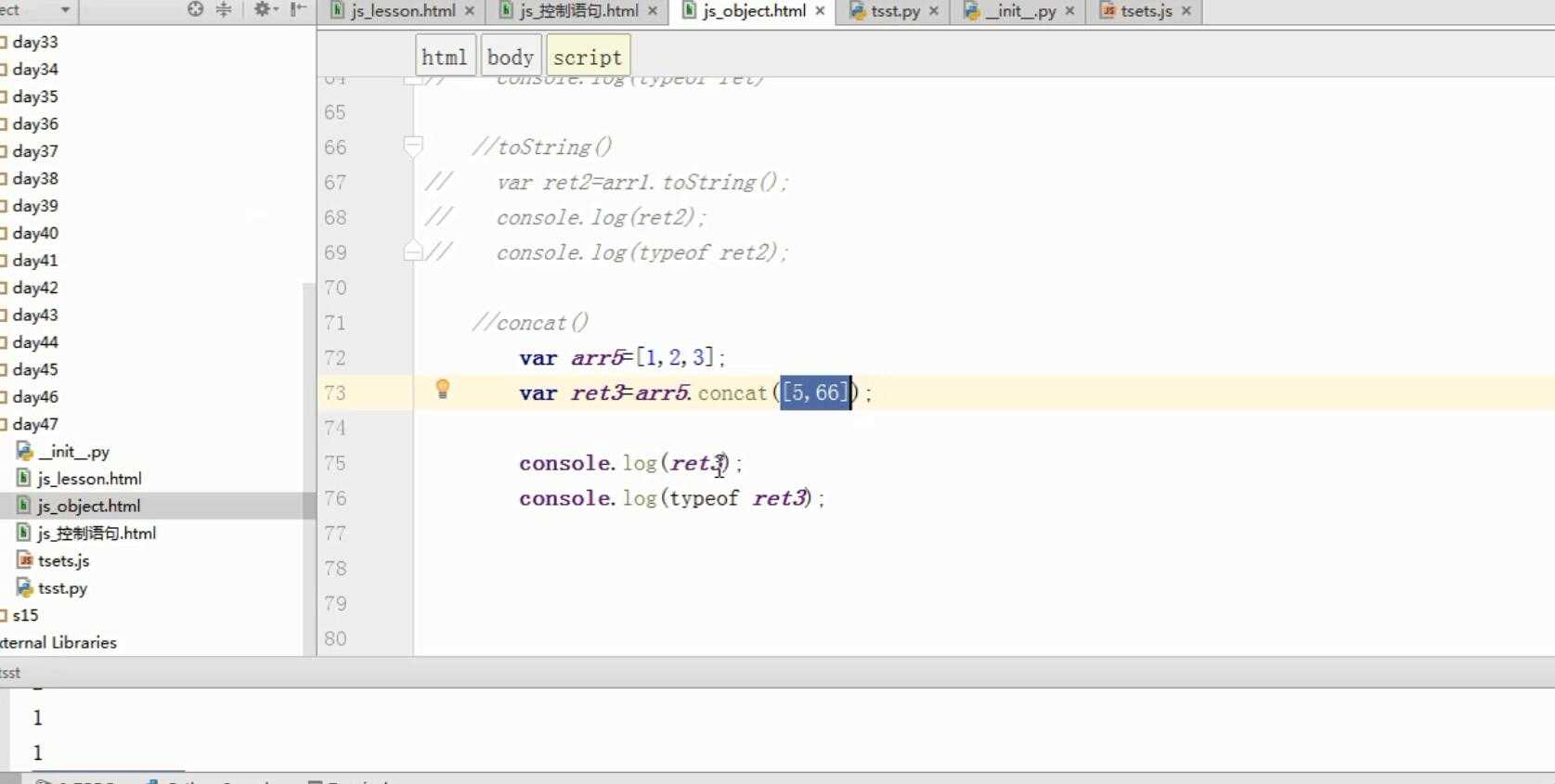Image resolution: width=1555 pixels, height=784 pixels.
Task: Click the HTML icon beside js_object.html in tree
Action: 25,506
